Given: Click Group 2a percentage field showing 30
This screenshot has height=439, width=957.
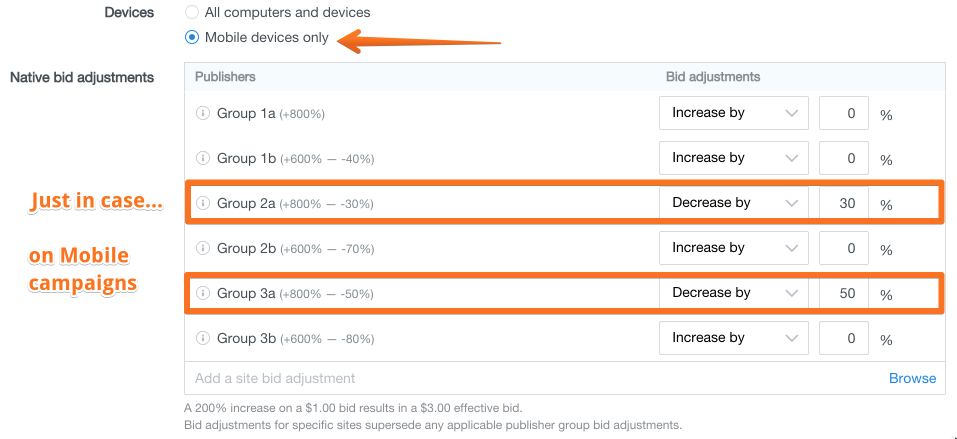Looking at the screenshot, I should pos(844,203).
